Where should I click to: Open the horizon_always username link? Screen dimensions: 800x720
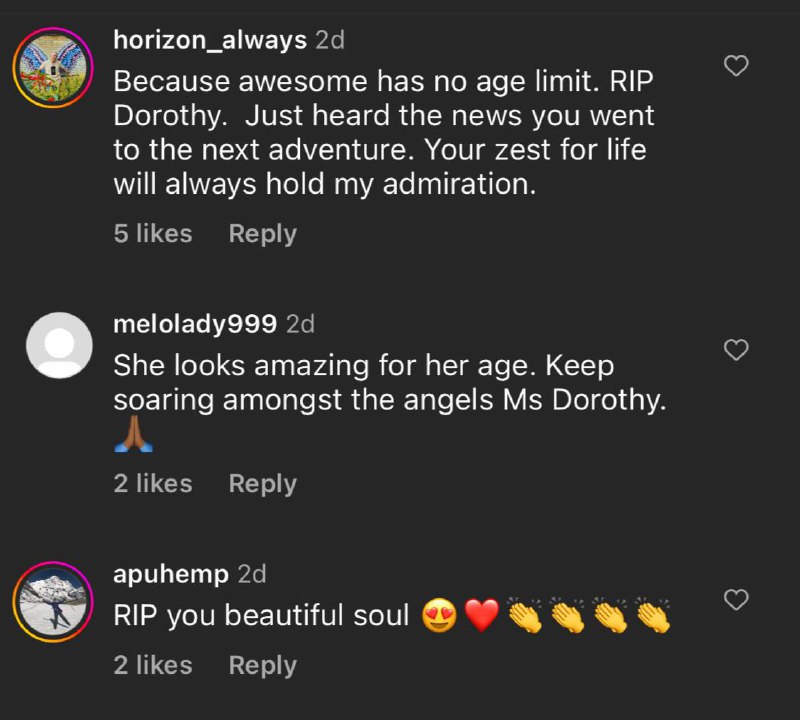click(210, 40)
